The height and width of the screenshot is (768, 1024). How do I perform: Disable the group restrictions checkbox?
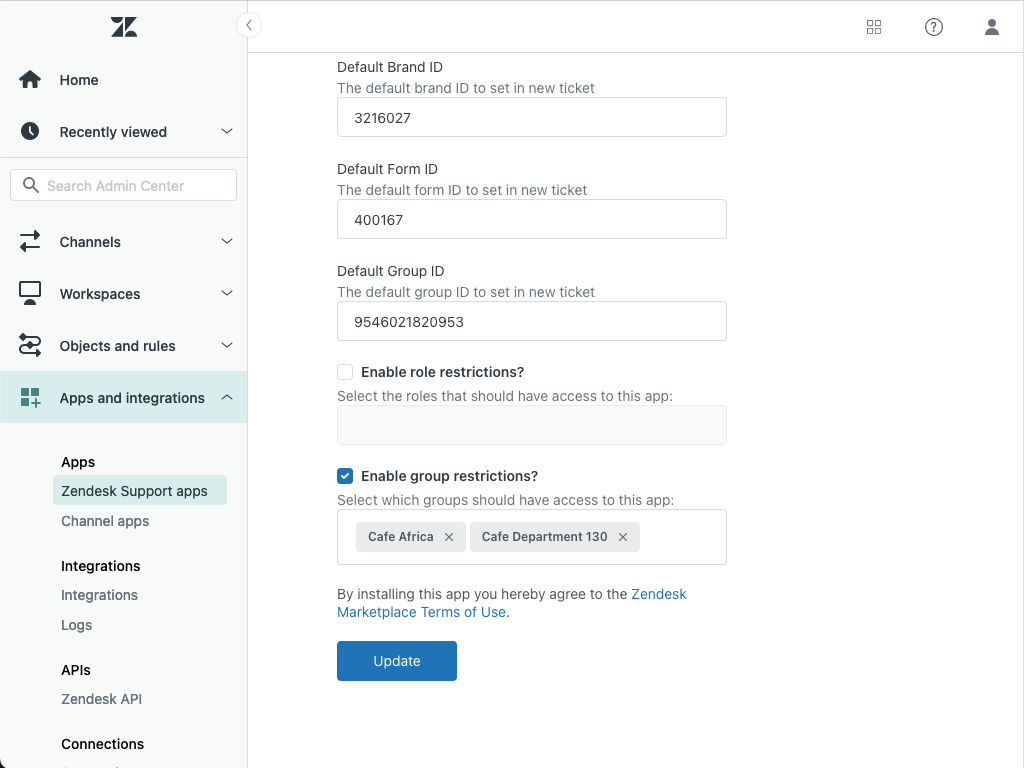tap(345, 476)
